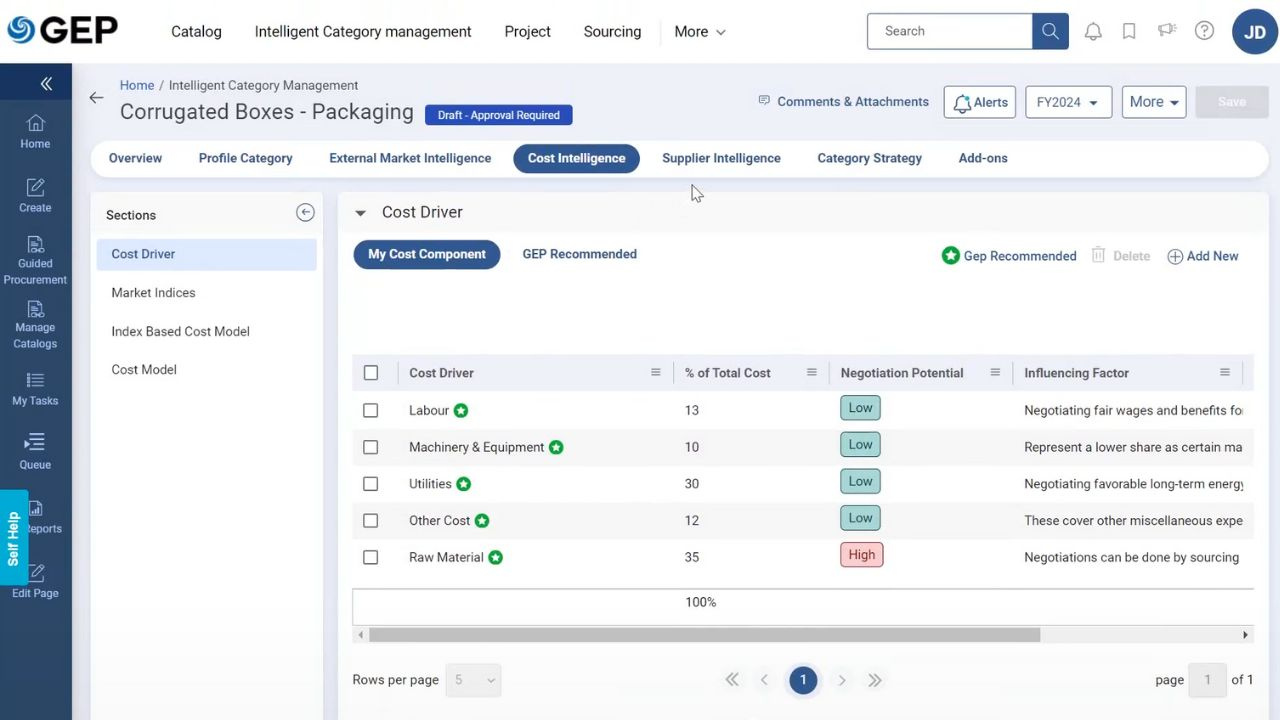This screenshot has height=720, width=1280.
Task: Open the Self Help side tab
Action: [x=13, y=538]
